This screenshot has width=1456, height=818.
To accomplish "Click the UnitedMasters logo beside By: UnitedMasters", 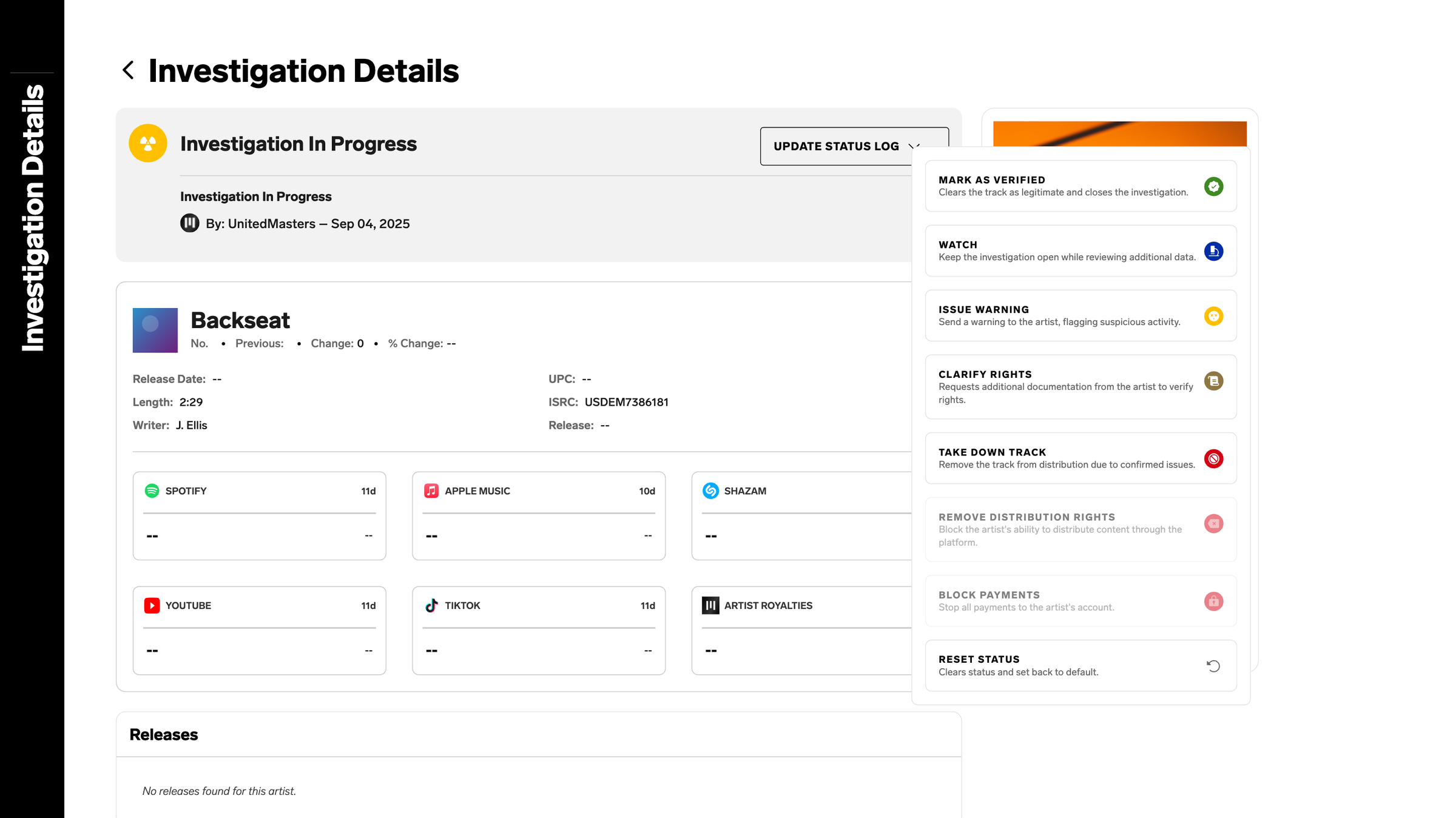I will tap(190, 223).
